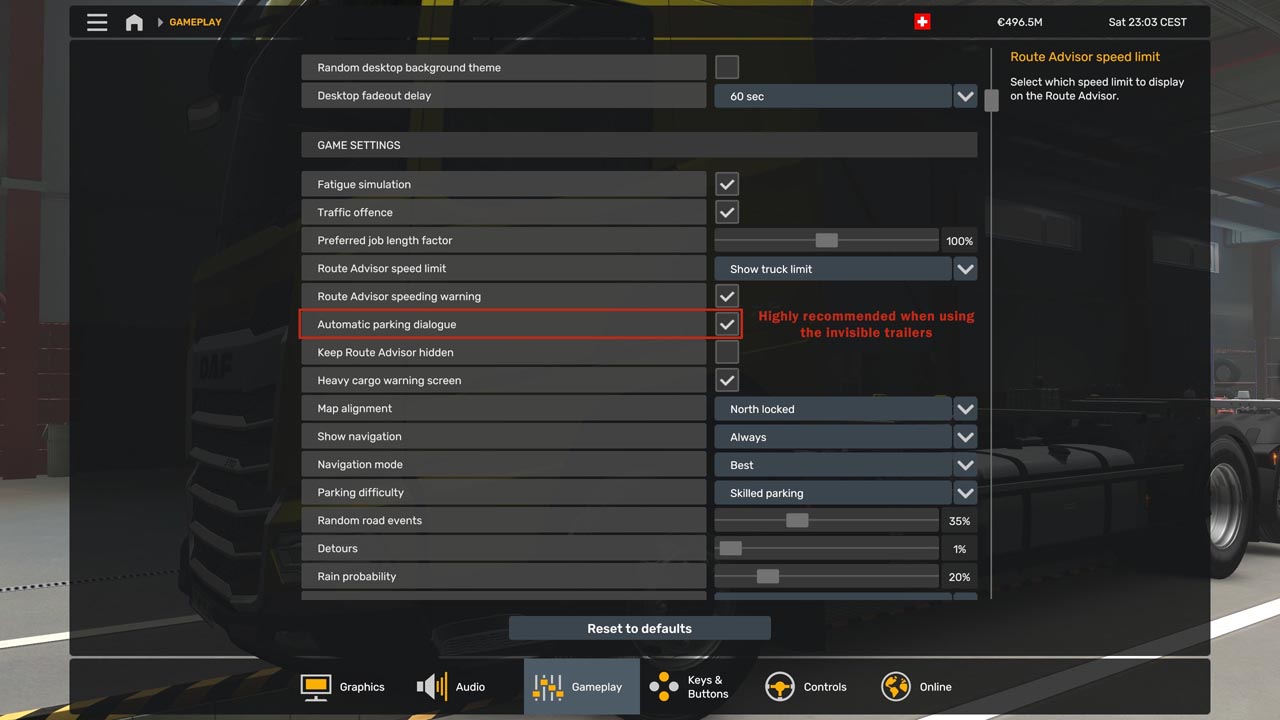Screen dimensions: 1280x720
Task: Open the Parking difficulty dropdown
Action: tap(846, 492)
